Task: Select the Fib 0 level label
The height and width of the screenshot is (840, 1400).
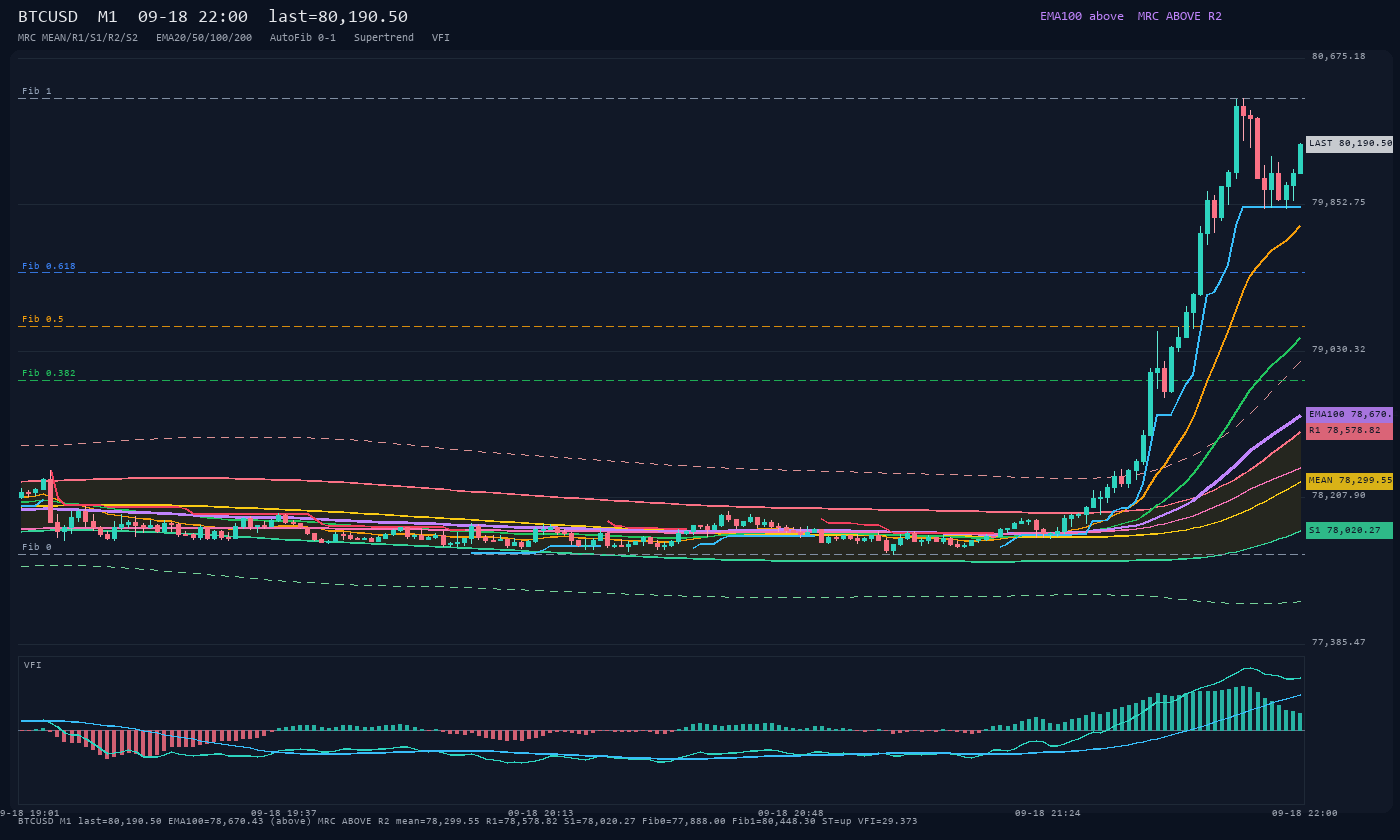Action: coord(37,547)
